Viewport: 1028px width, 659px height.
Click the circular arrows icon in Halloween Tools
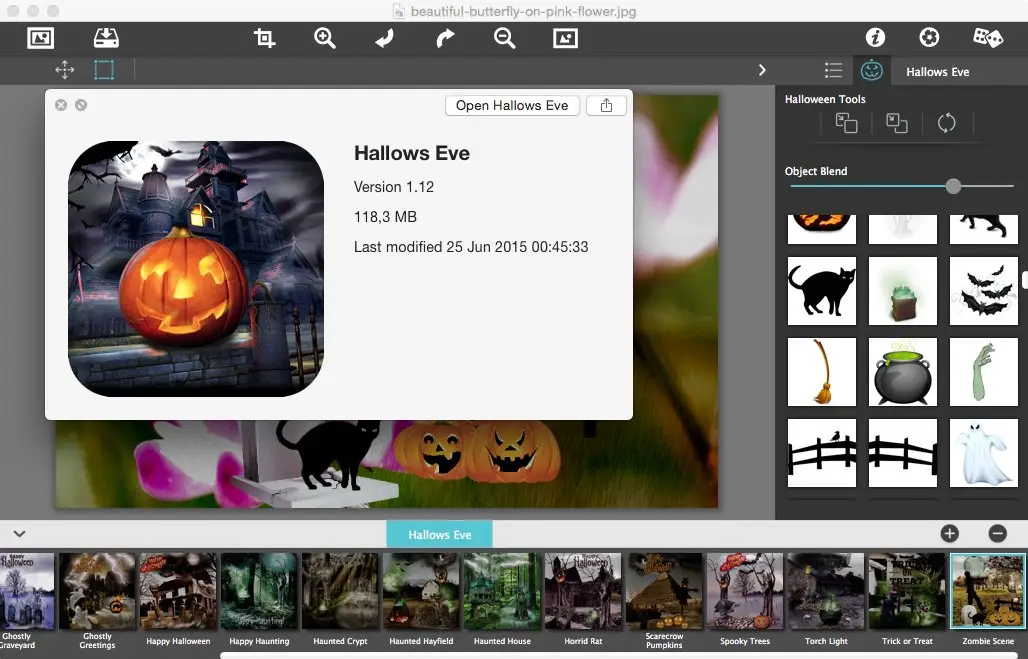pyautogui.click(x=946, y=123)
